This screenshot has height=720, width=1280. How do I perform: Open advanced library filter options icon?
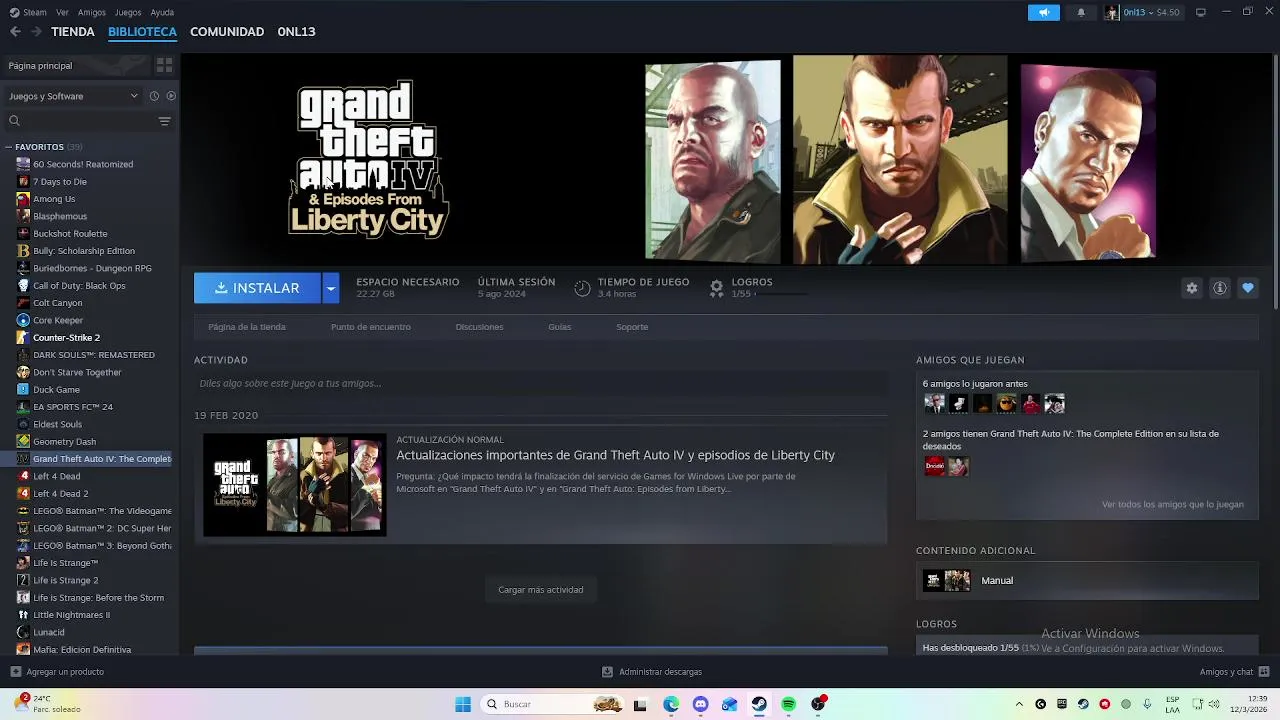click(x=165, y=121)
